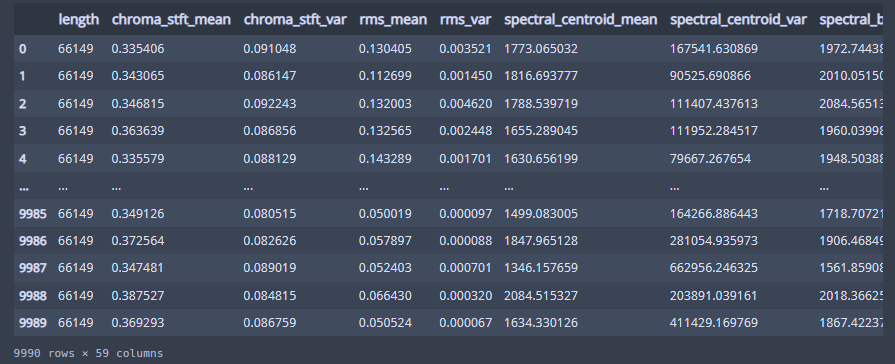
Task: Click cell value 0.066430
Action: (385, 296)
